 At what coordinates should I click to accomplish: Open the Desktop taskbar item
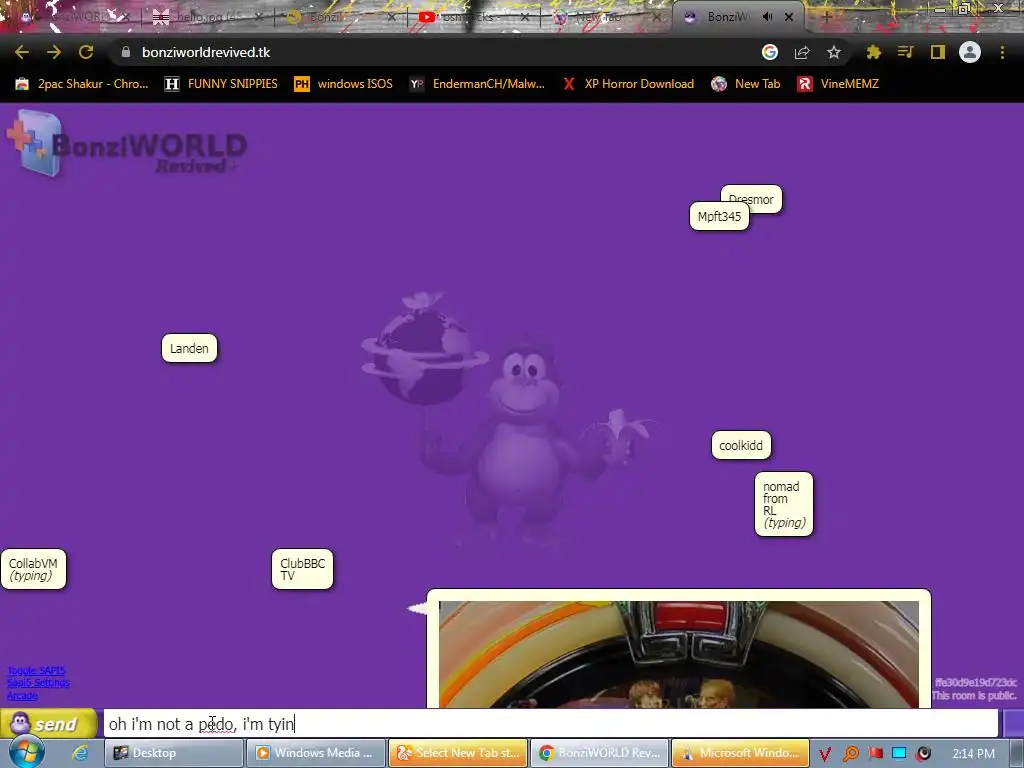tap(174, 753)
